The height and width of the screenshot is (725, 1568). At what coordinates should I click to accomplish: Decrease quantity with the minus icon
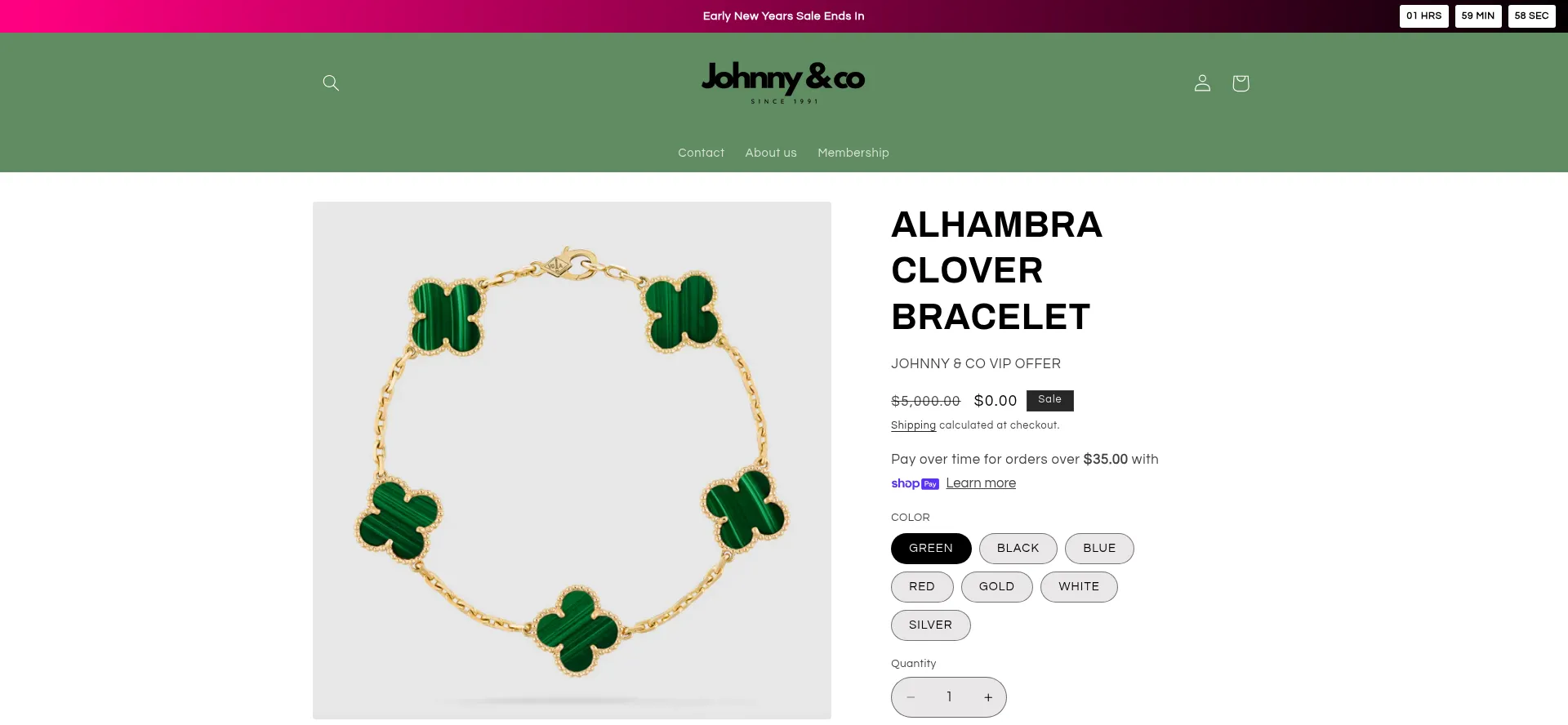pos(911,697)
